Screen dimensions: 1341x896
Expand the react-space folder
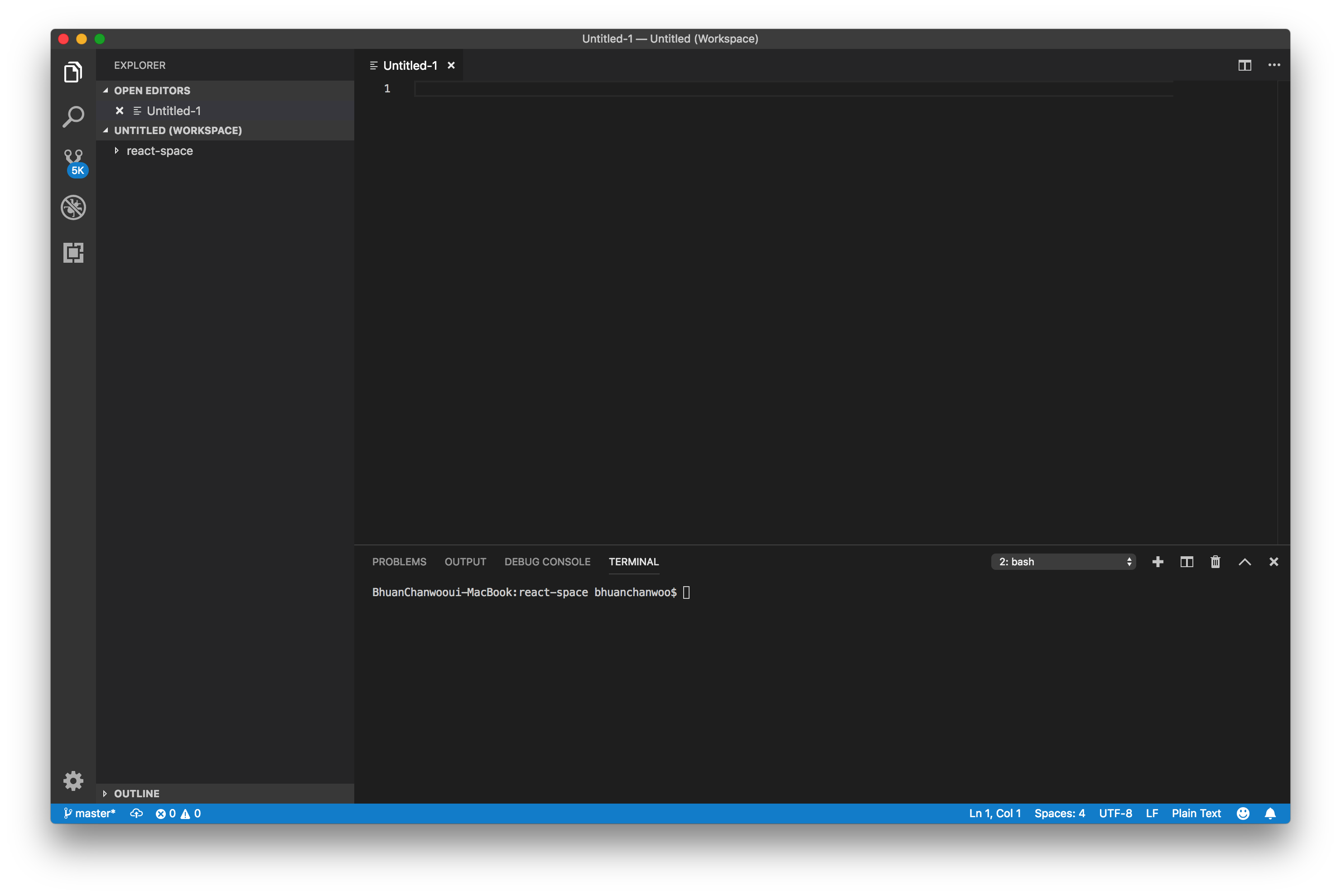[159, 151]
